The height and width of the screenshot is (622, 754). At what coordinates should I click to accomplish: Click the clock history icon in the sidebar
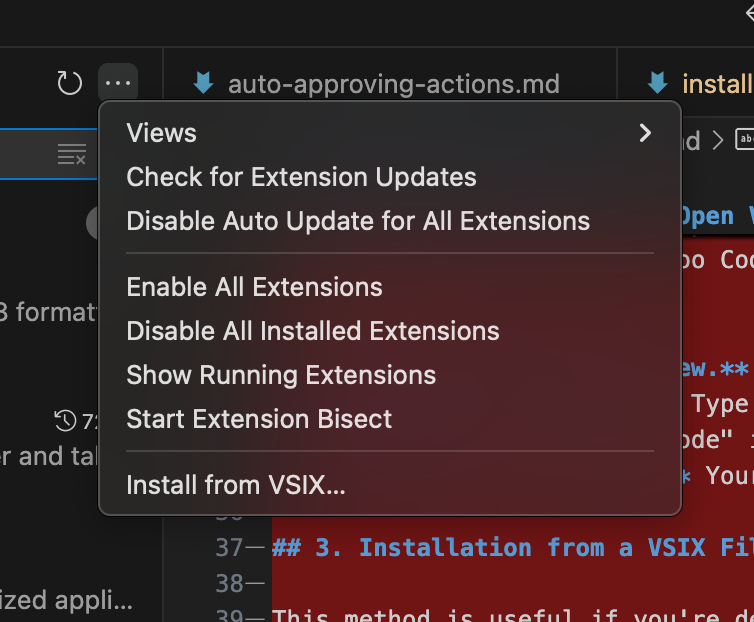65,419
